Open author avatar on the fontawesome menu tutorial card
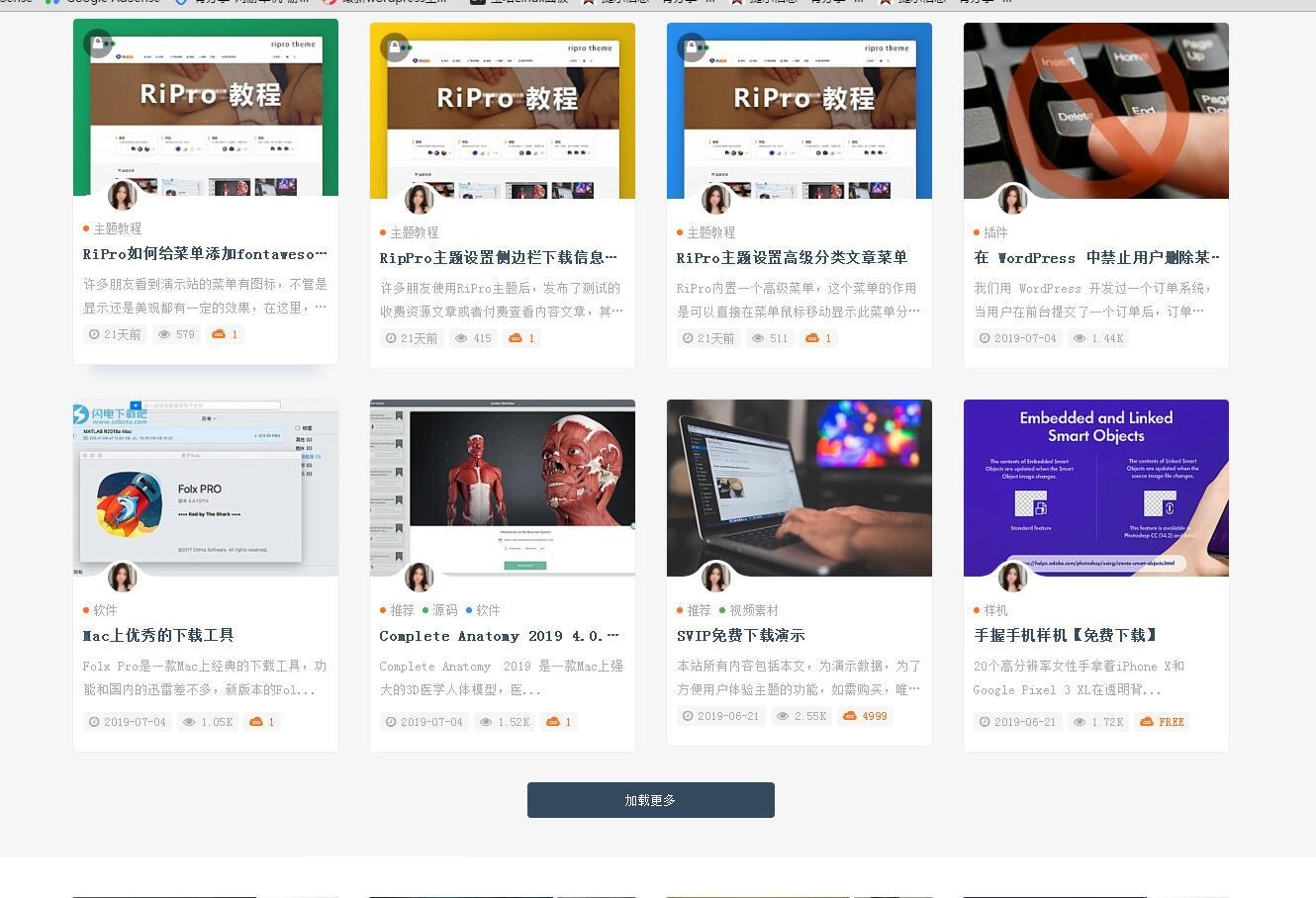Screen dimensions: 1316x898 (123, 195)
